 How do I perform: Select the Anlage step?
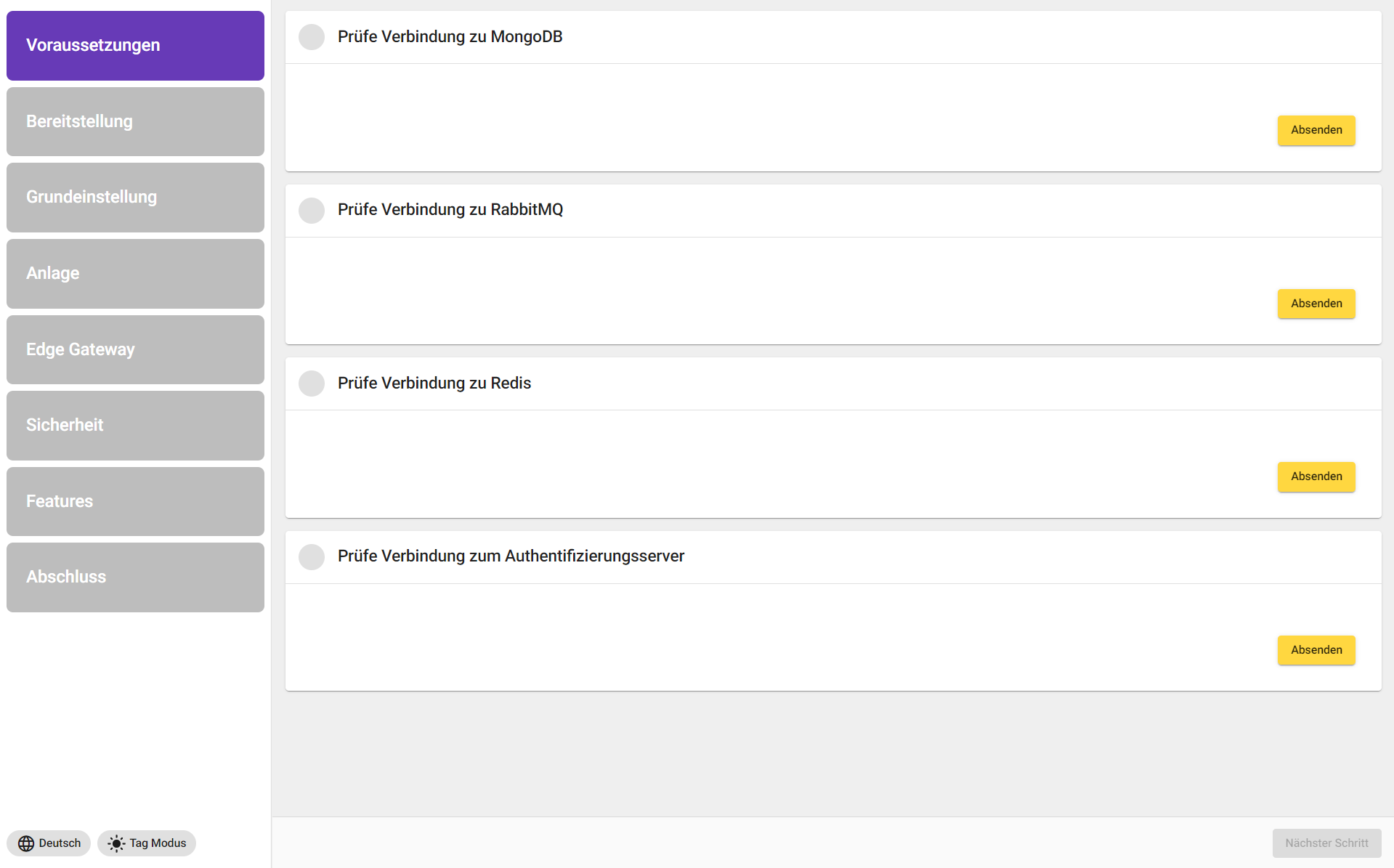tap(135, 274)
